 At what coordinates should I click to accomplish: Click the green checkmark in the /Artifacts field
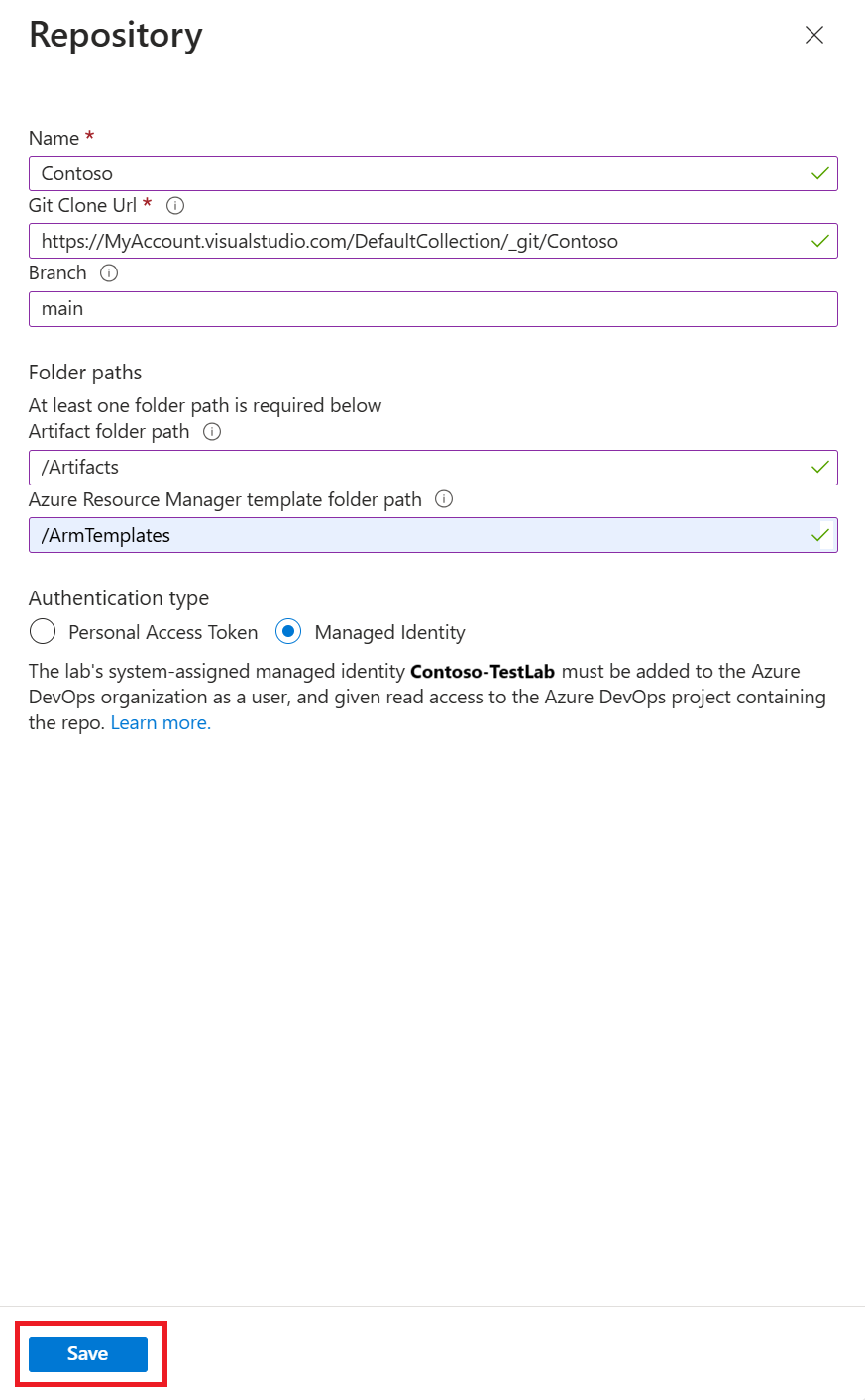(x=820, y=468)
